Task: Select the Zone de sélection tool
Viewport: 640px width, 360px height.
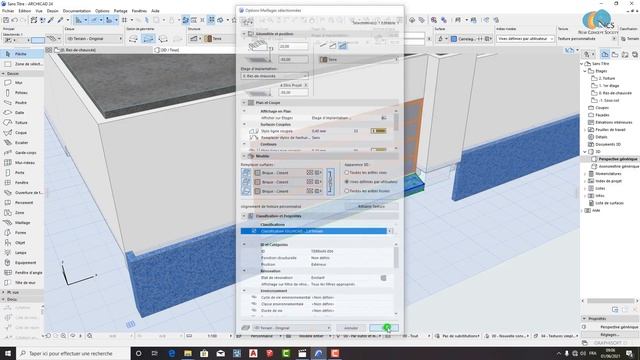Action: [22, 64]
